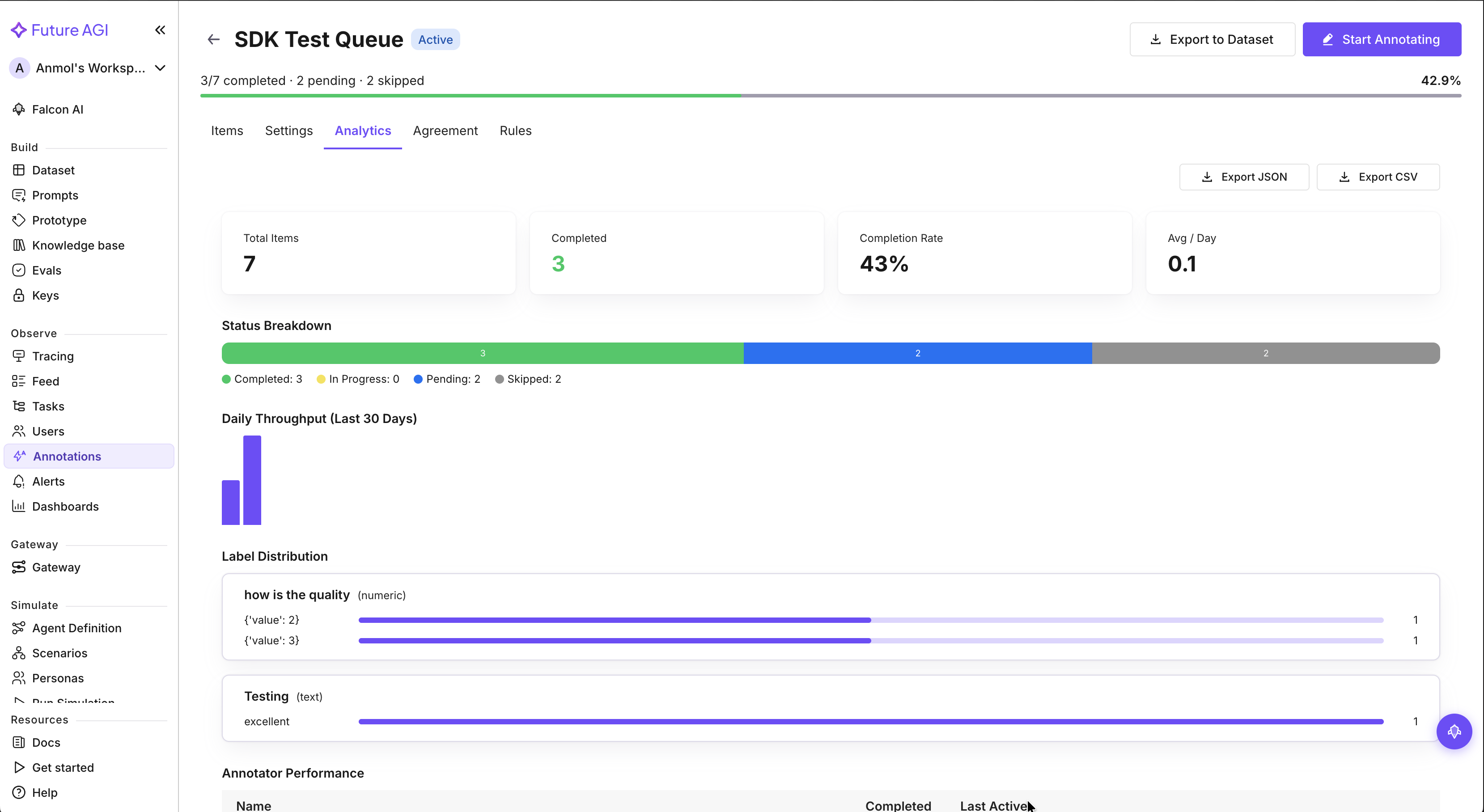Open the Items tab
1484x812 pixels.
pyautogui.click(x=226, y=131)
